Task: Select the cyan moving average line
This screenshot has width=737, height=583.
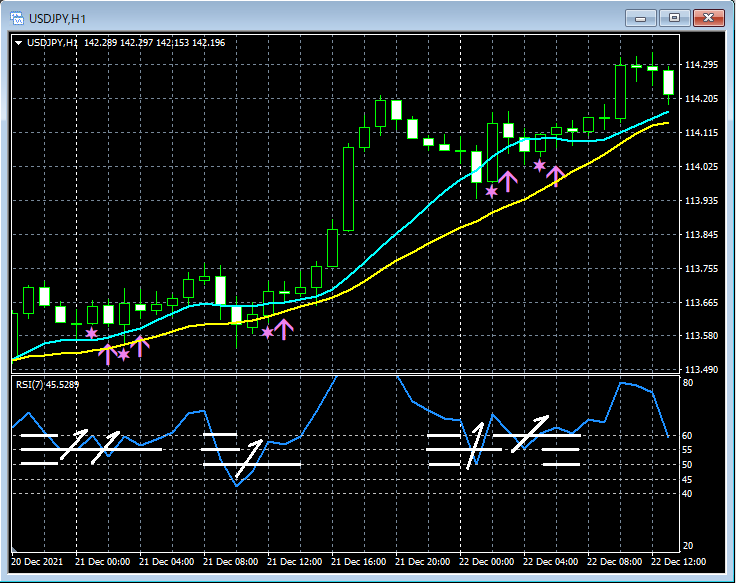Action: coord(397,232)
